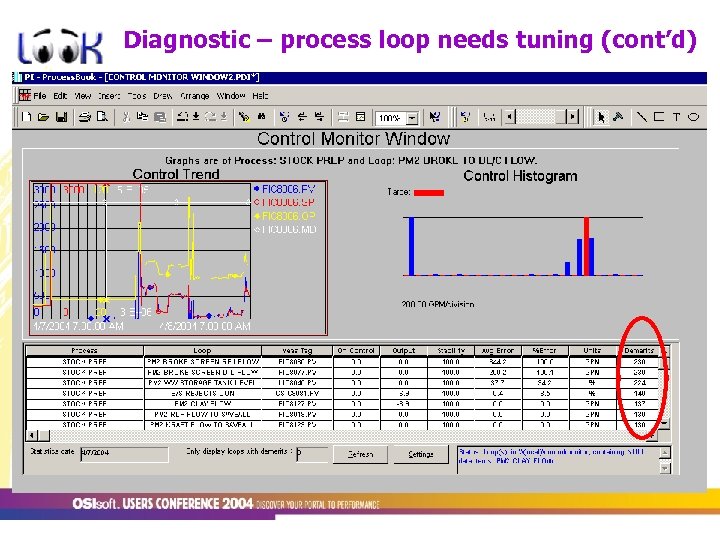The height and width of the screenshot is (540, 720).
Task: Click the Settings button
Action: (421, 454)
